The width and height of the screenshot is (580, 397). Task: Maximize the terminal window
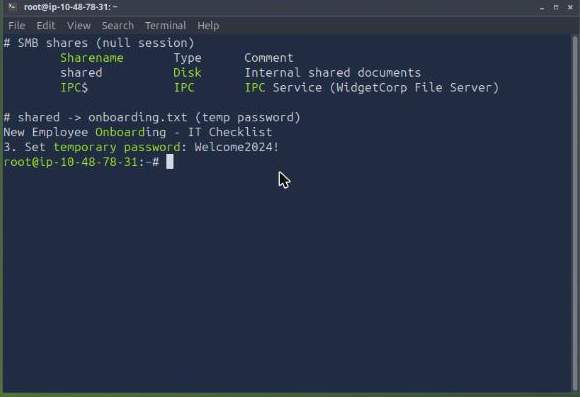tap(556, 7)
